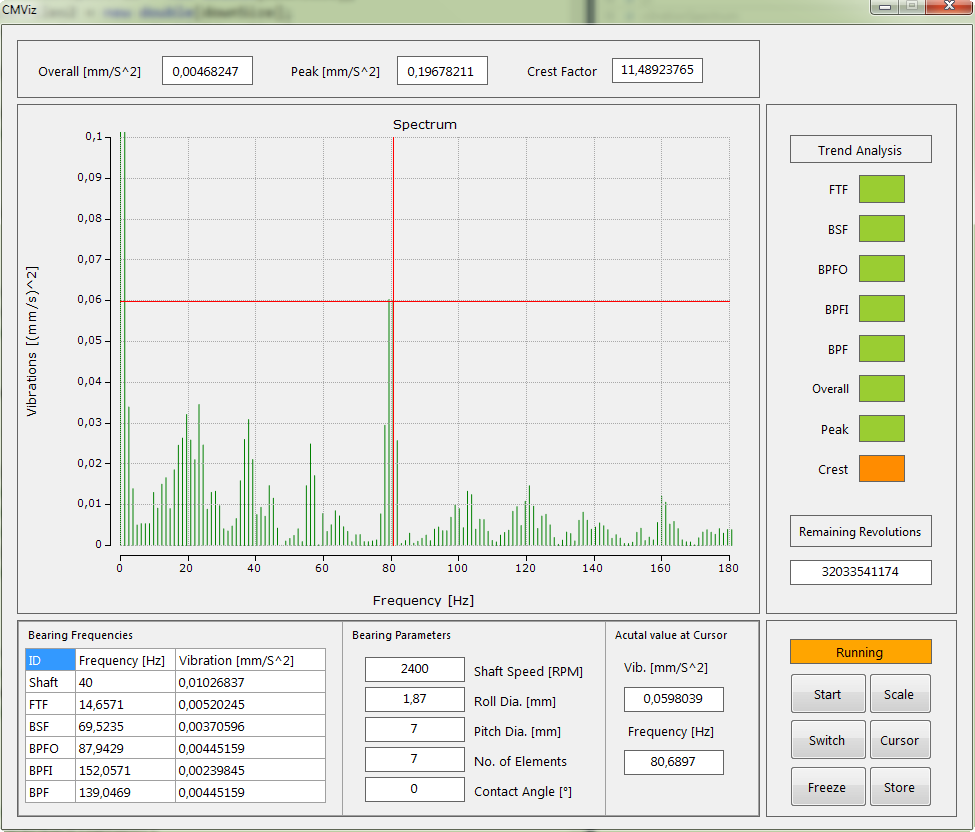
Task: Activate the Cursor button
Action: pyautogui.click(x=899, y=741)
